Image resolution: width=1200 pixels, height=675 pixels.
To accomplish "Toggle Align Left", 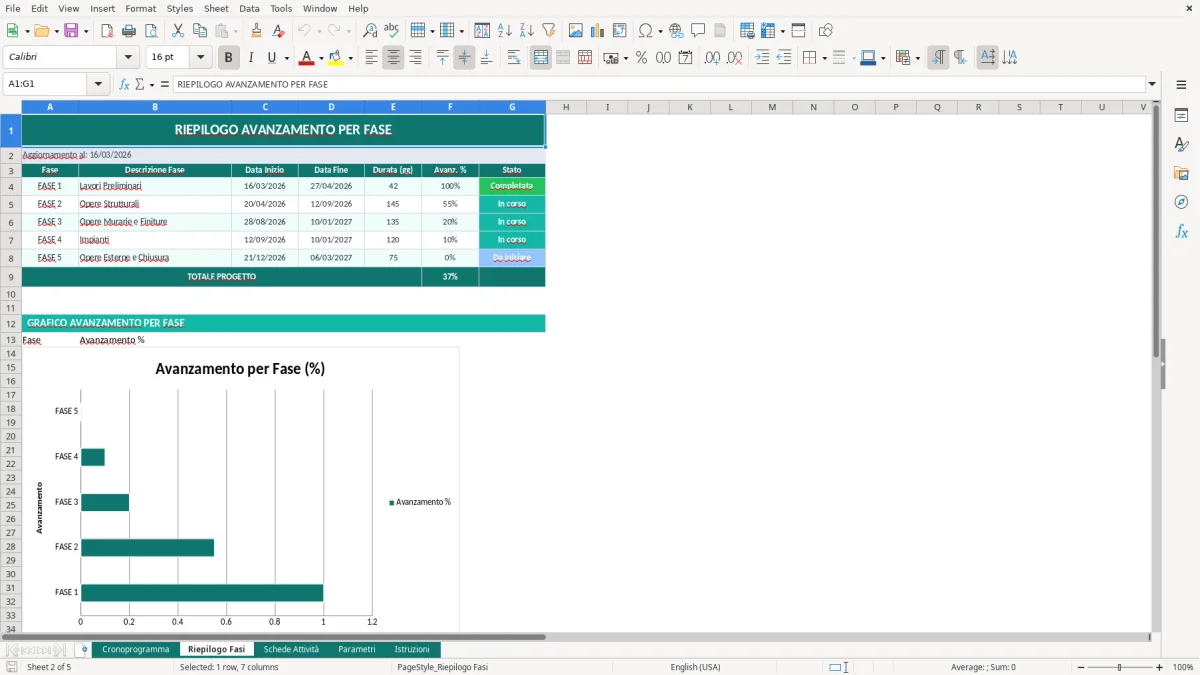I will point(371,58).
